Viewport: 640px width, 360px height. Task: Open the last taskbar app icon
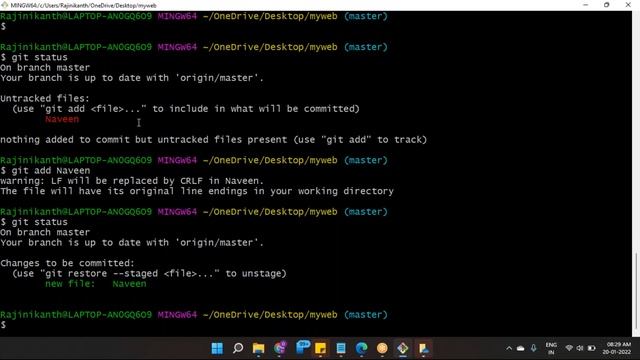424,348
